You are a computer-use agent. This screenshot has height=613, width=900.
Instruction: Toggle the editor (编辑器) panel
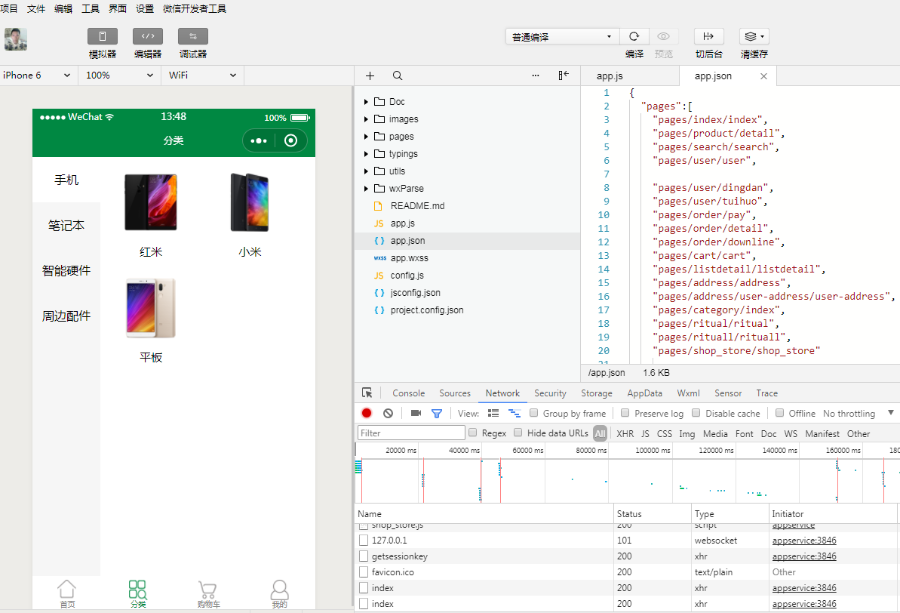148,37
